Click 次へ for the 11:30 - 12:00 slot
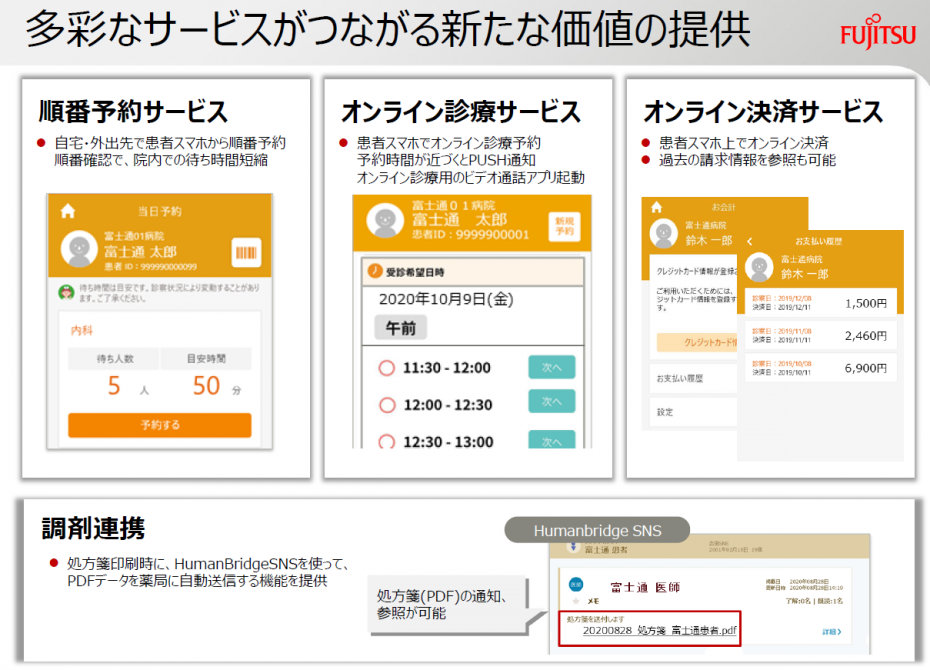930x670 pixels. point(552,368)
